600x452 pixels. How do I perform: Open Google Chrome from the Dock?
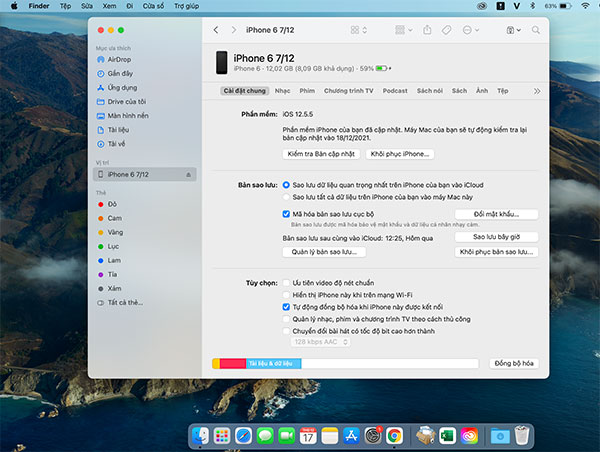pyautogui.click(x=394, y=436)
